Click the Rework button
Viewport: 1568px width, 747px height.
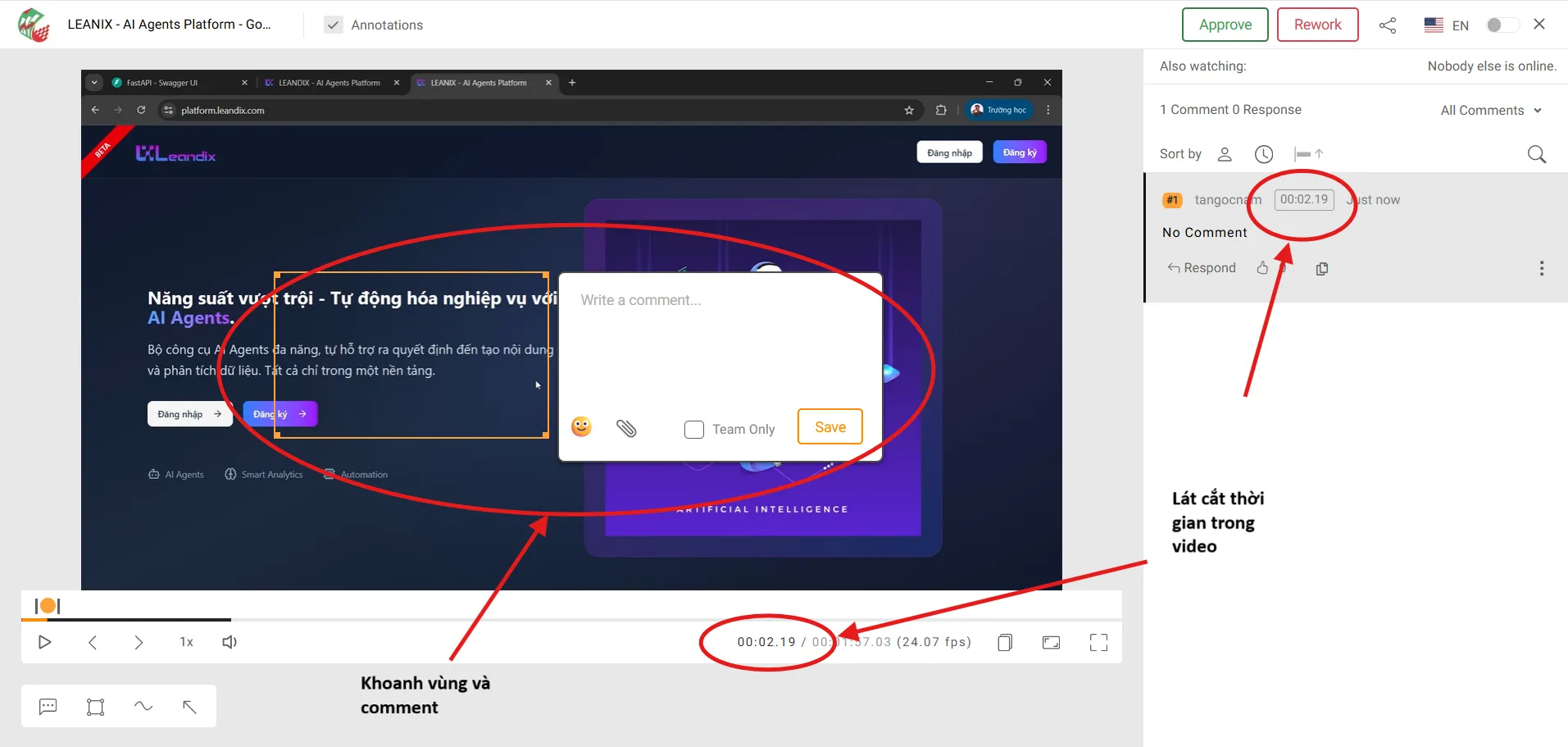point(1317,25)
